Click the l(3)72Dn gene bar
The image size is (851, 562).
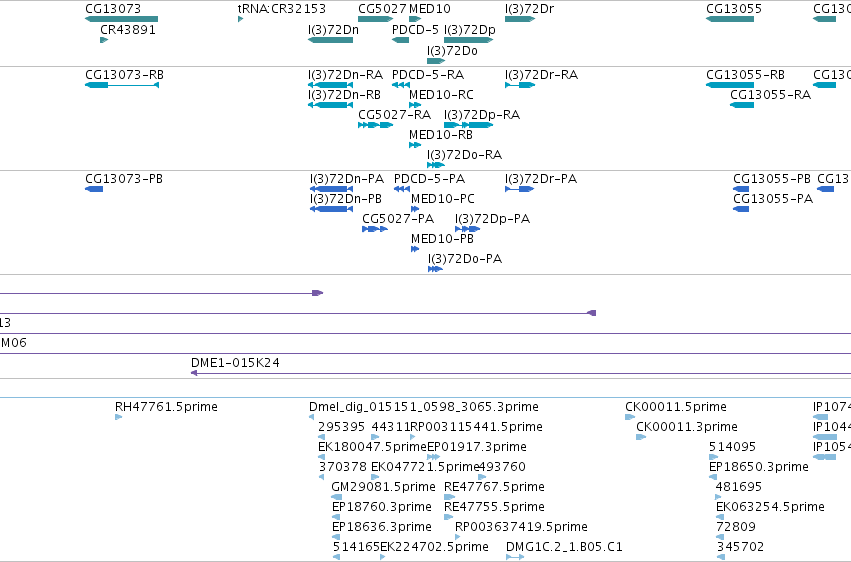point(330,40)
